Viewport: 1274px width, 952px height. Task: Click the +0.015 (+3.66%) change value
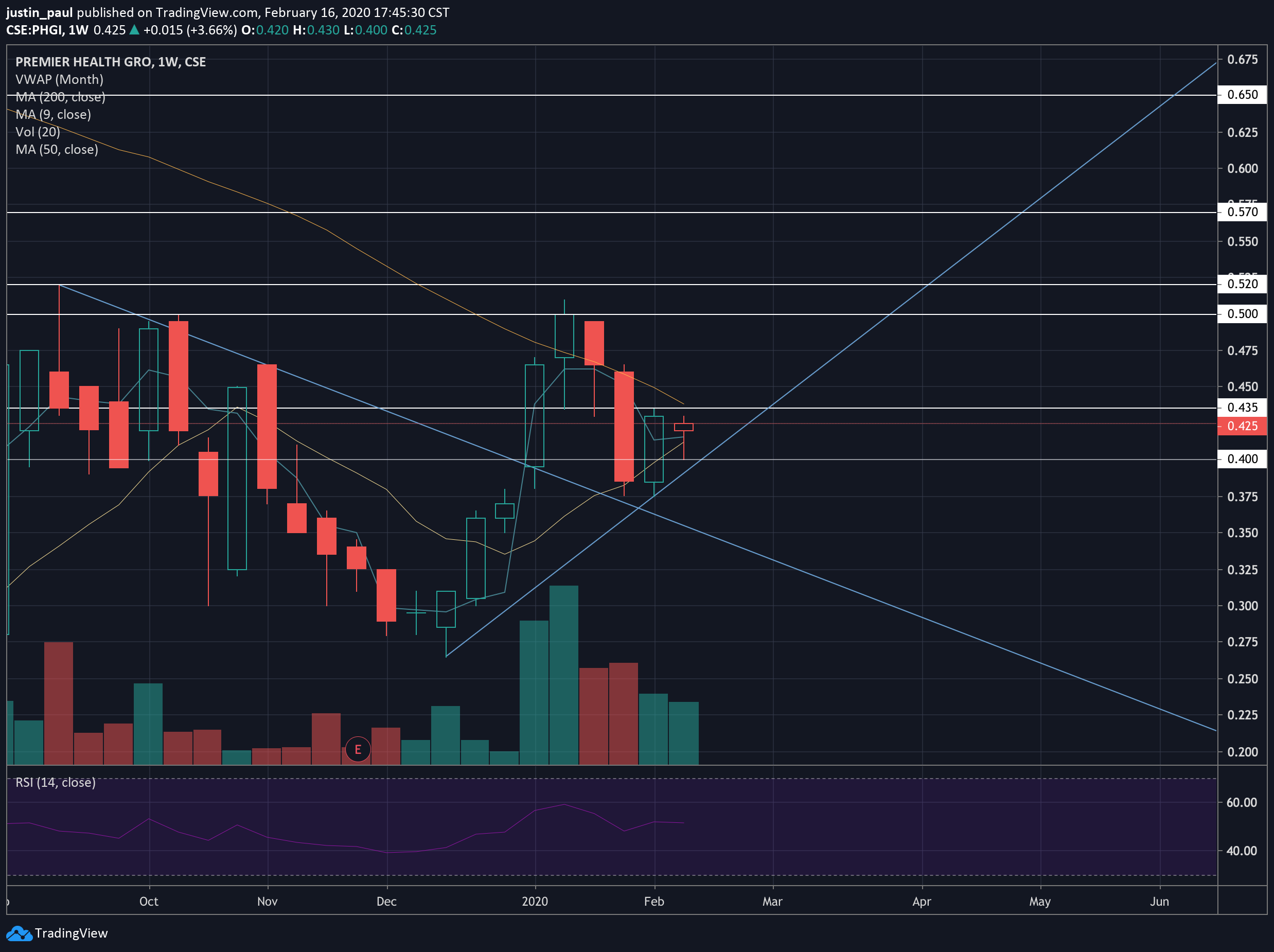pos(190,30)
